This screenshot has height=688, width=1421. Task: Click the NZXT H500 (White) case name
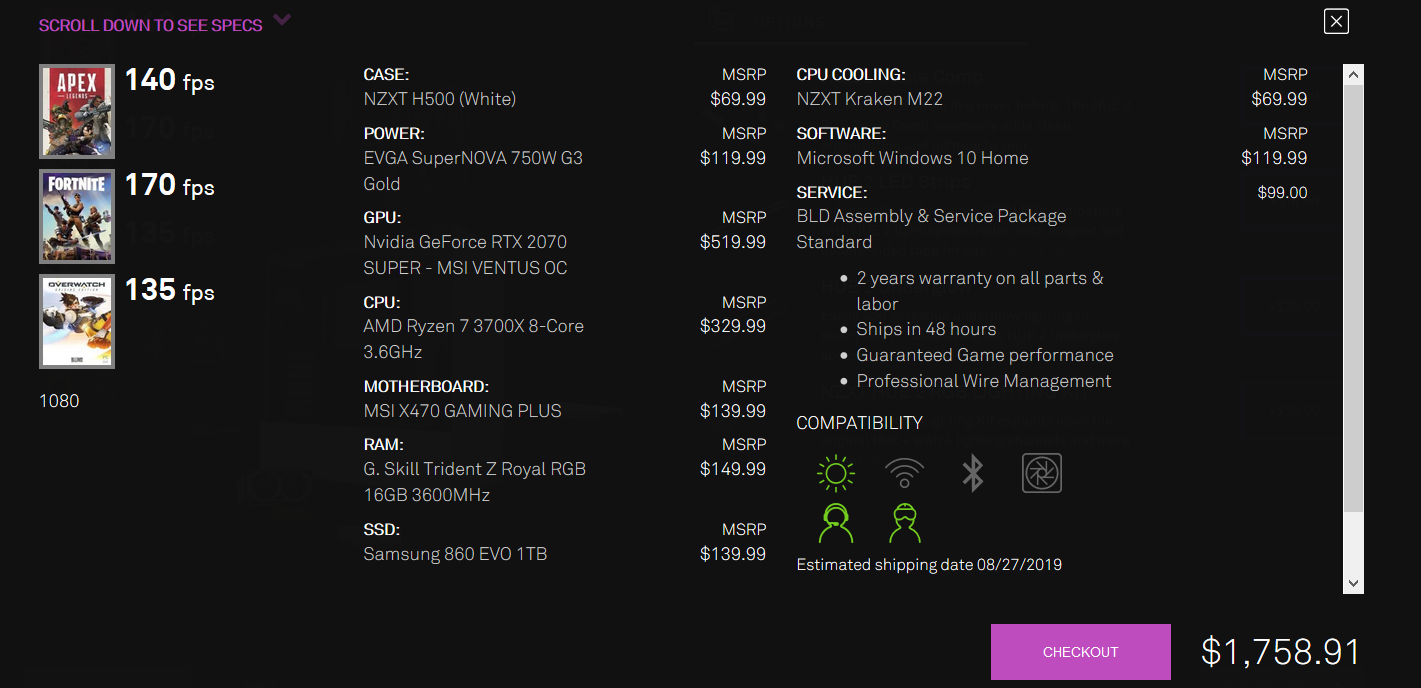[x=440, y=99]
